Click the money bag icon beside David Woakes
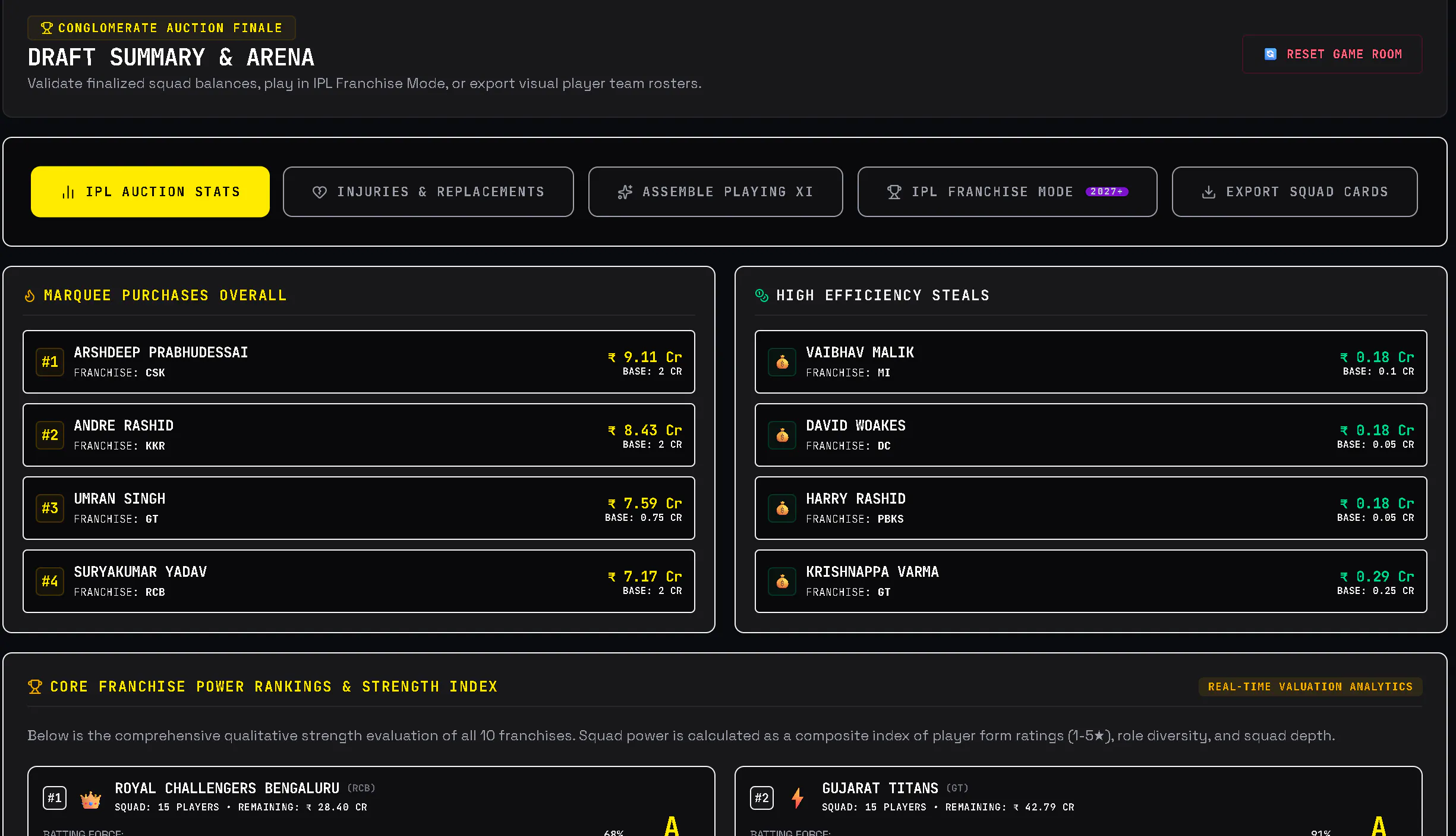 (x=782, y=435)
